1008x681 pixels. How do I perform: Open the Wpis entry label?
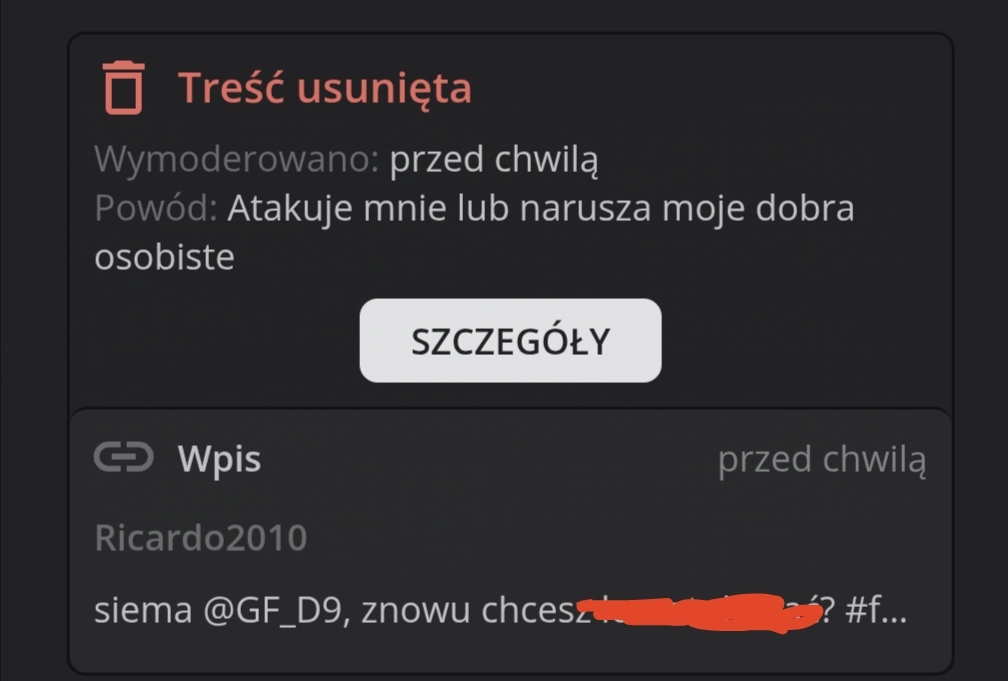tap(219, 459)
